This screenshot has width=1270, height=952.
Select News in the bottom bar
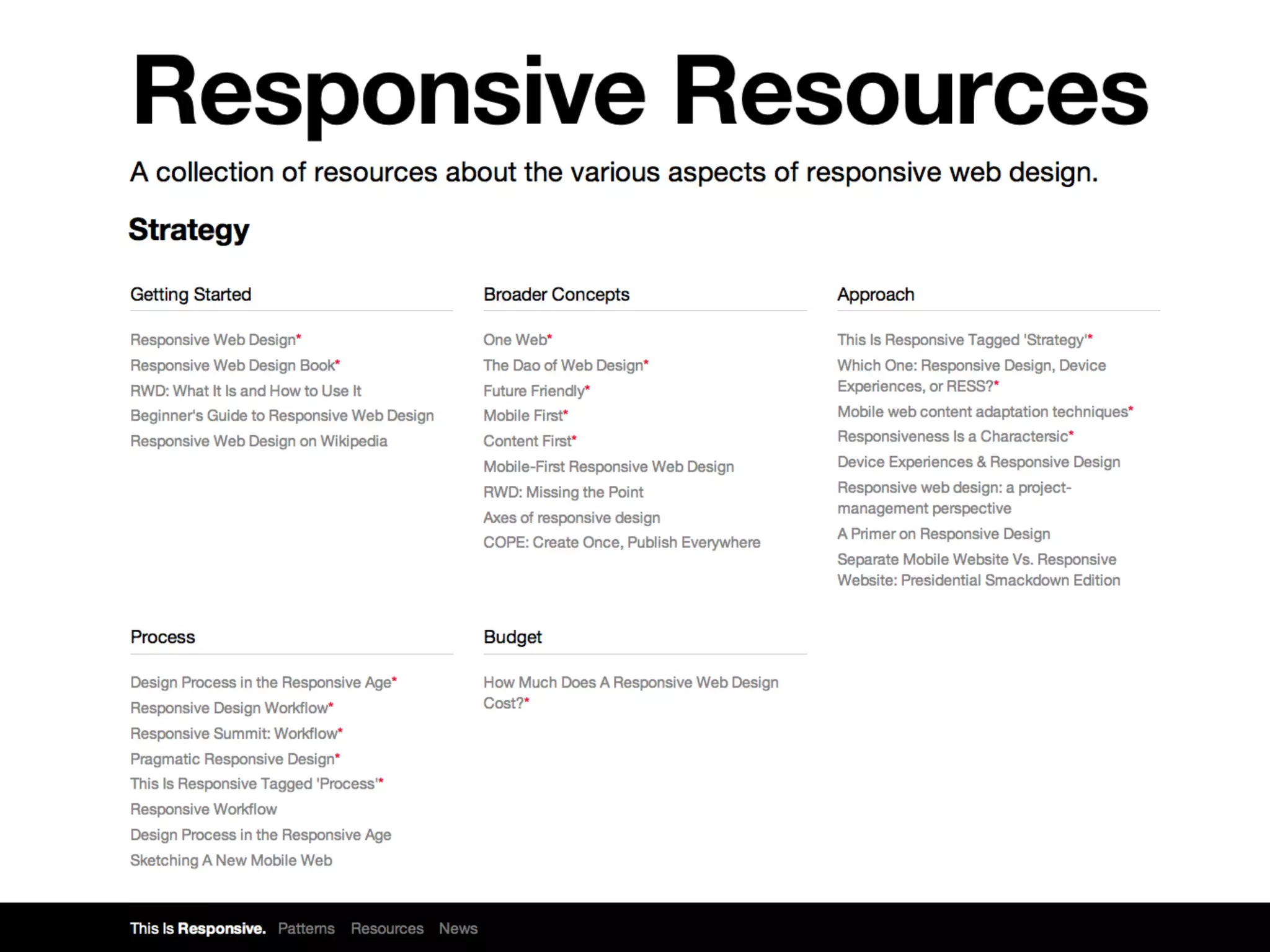pos(458,928)
